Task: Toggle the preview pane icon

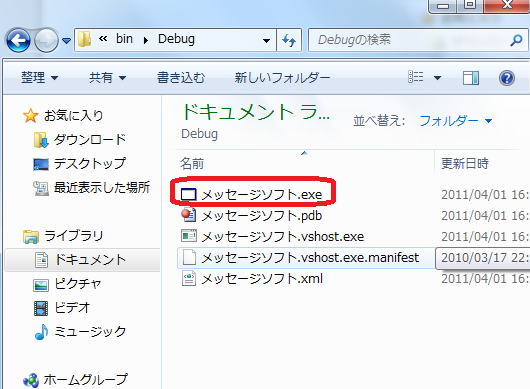Action: tap(471, 78)
